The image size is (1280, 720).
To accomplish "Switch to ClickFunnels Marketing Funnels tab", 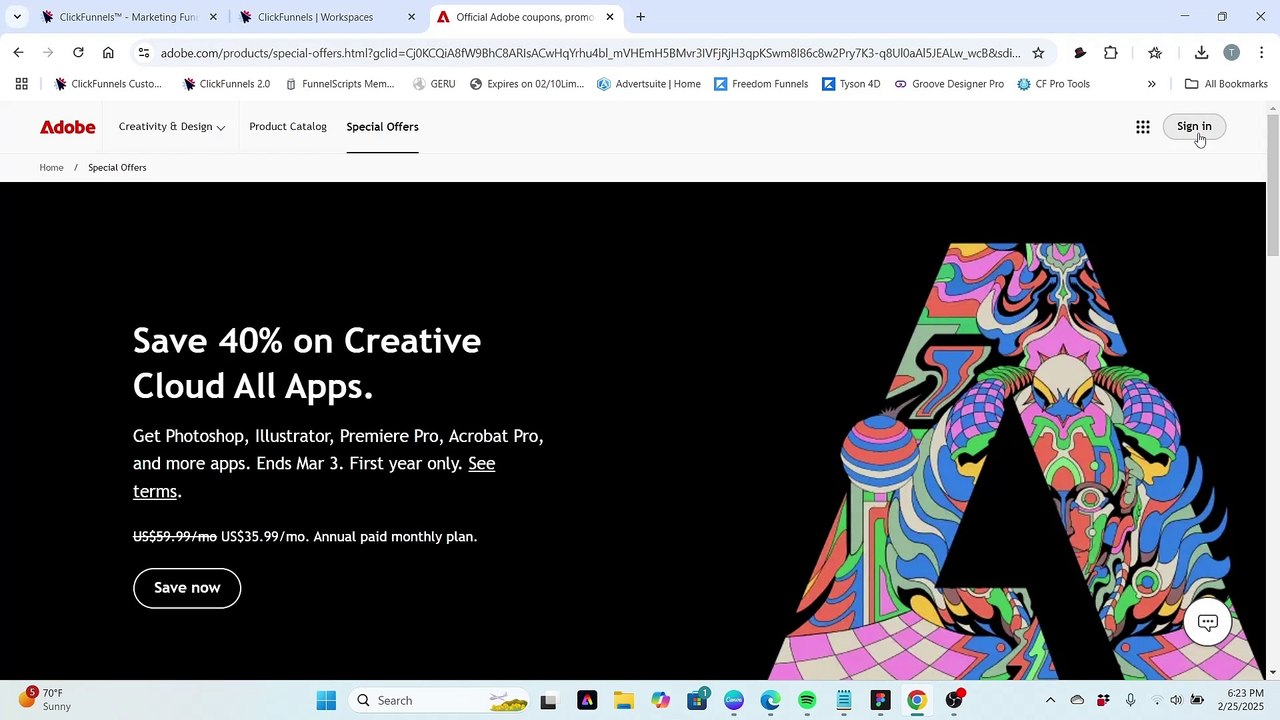I will [129, 17].
